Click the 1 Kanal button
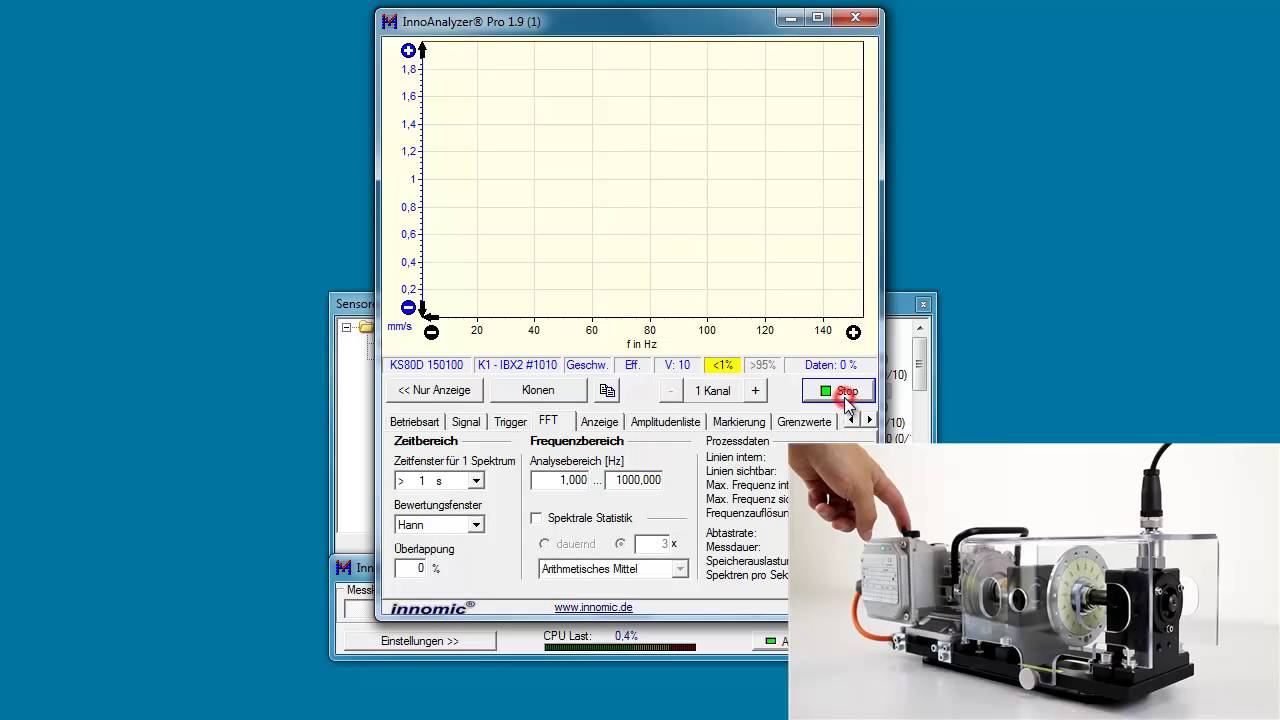Screen dimensions: 1280x720 tap(713, 391)
